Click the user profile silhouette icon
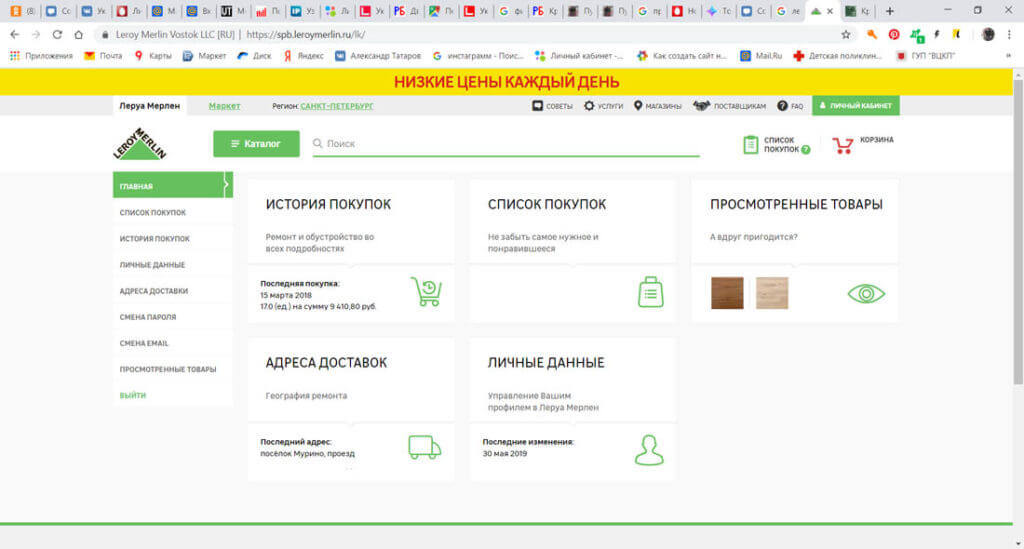Screen dimensions: 1024x549 (649, 449)
